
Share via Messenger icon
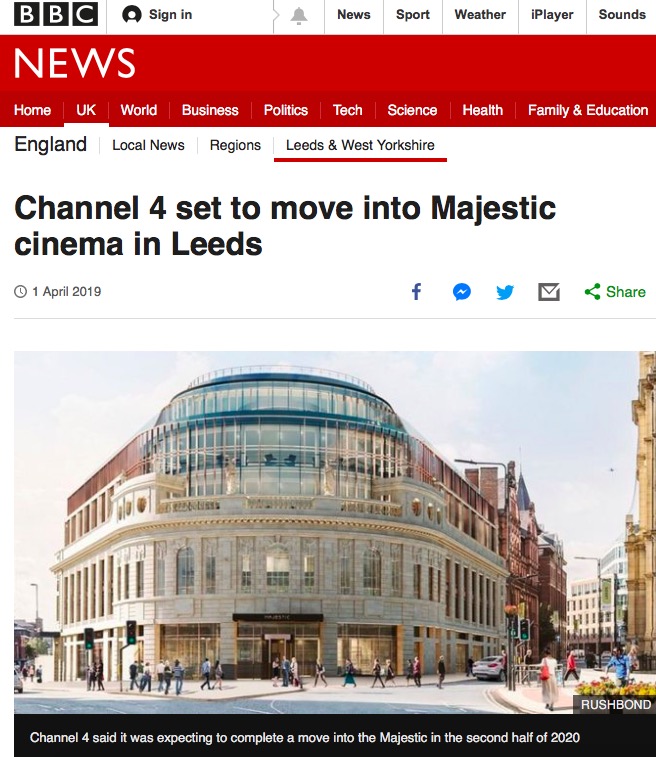tap(461, 292)
